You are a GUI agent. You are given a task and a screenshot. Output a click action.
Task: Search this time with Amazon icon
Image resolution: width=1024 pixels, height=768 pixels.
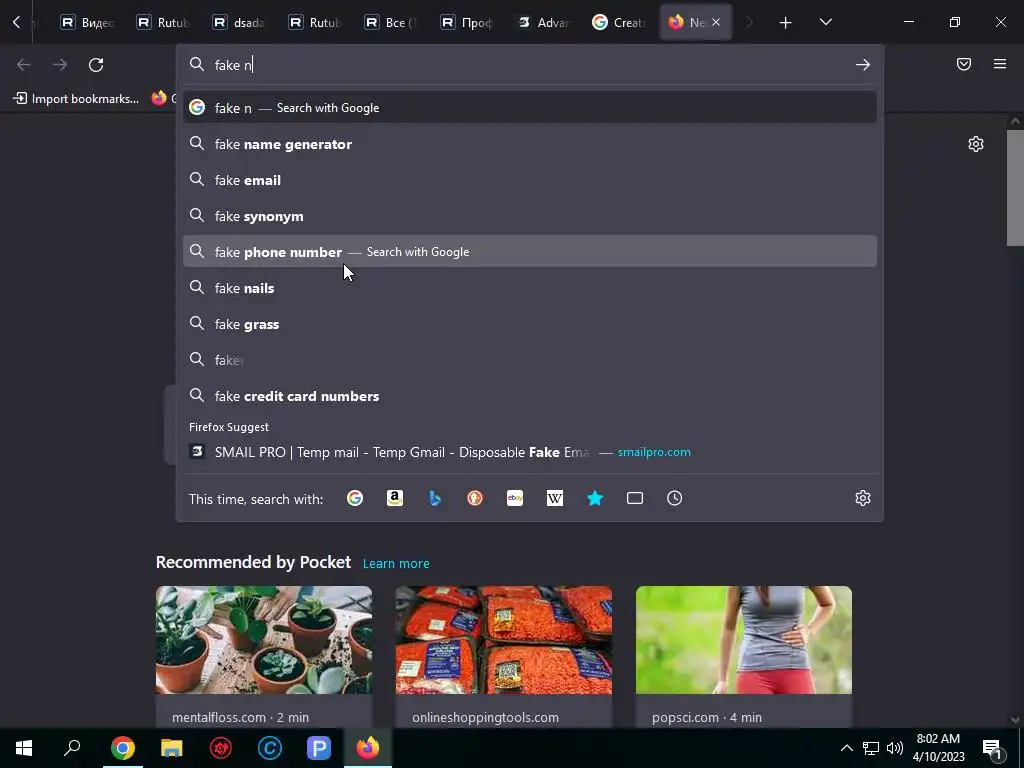pos(394,498)
